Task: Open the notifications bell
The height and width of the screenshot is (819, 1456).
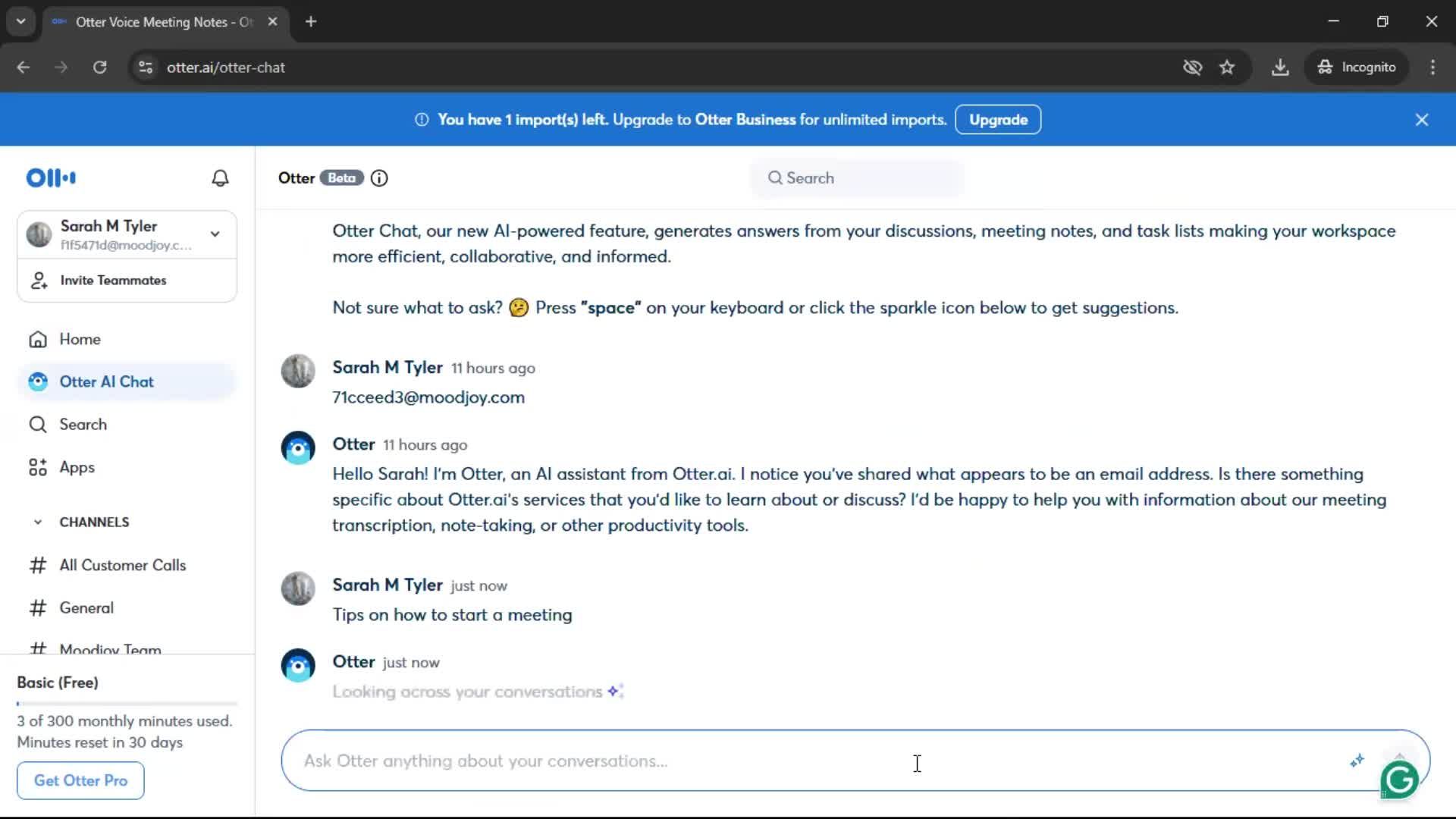Action: click(220, 177)
